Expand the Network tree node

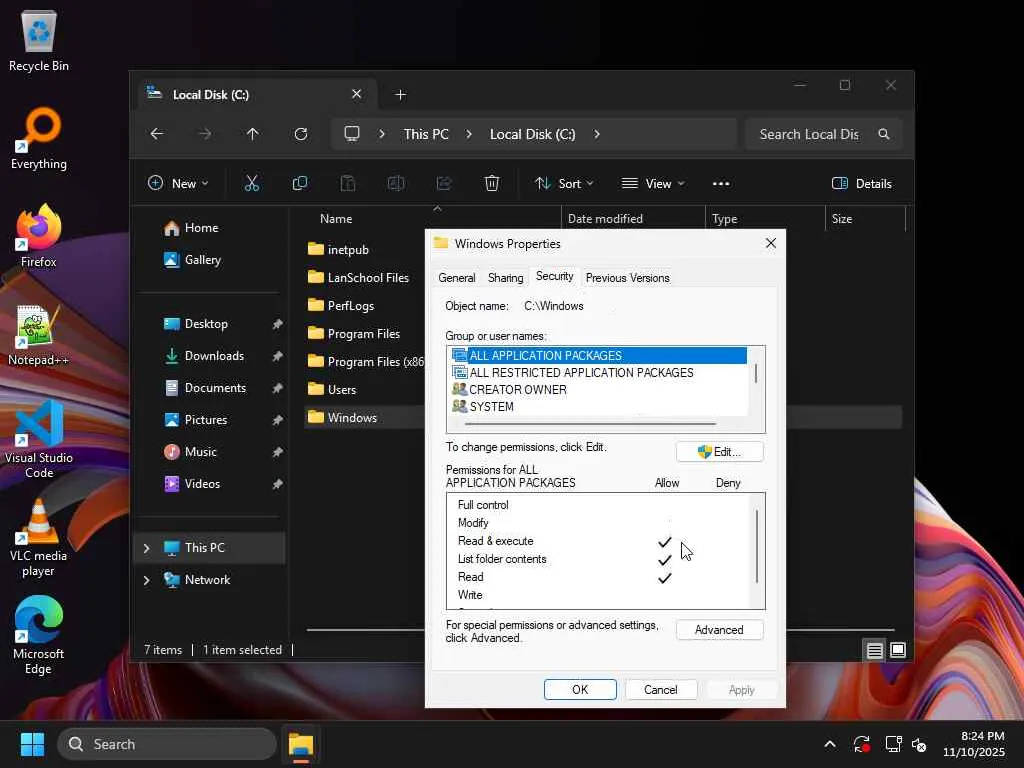147,580
